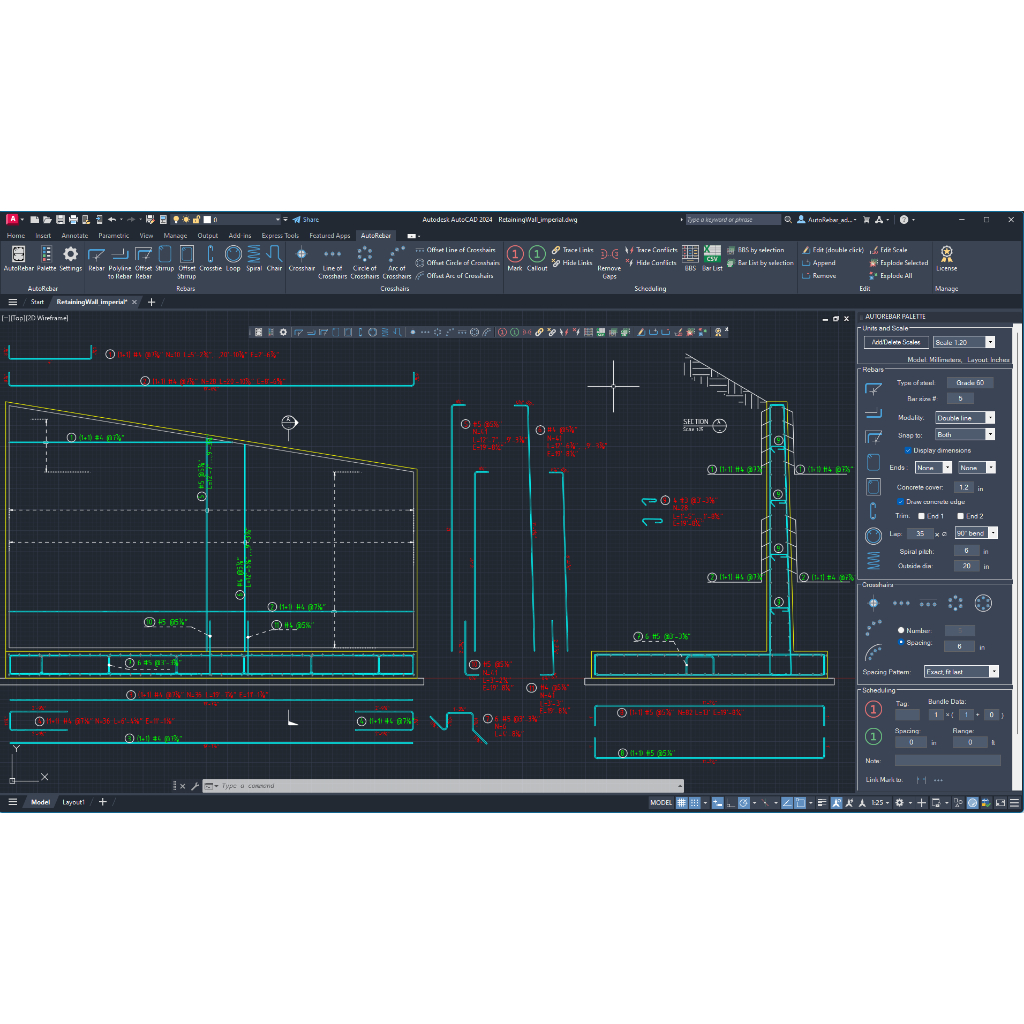Open the Featured Apps ribbon tab
The image size is (1024, 1024).
[x=330, y=236]
